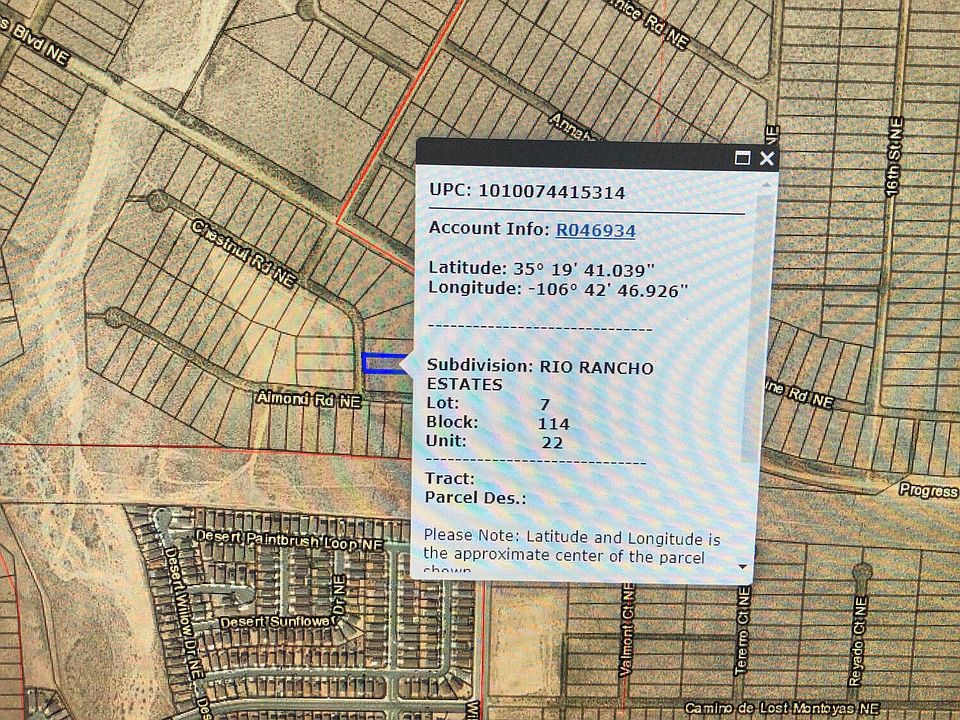Maximize the parcel info popup
This screenshot has width=960, height=720.
click(x=742, y=158)
